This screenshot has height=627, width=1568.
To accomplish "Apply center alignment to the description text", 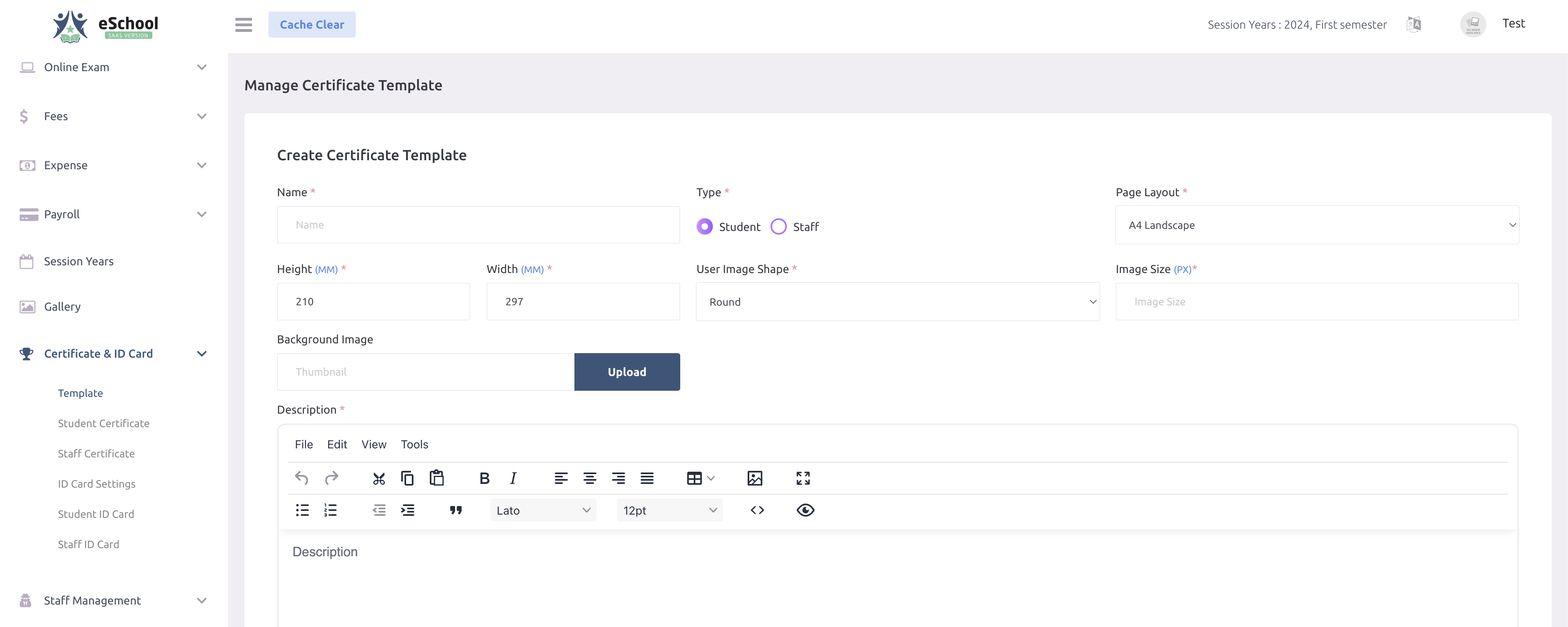I will (x=590, y=478).
